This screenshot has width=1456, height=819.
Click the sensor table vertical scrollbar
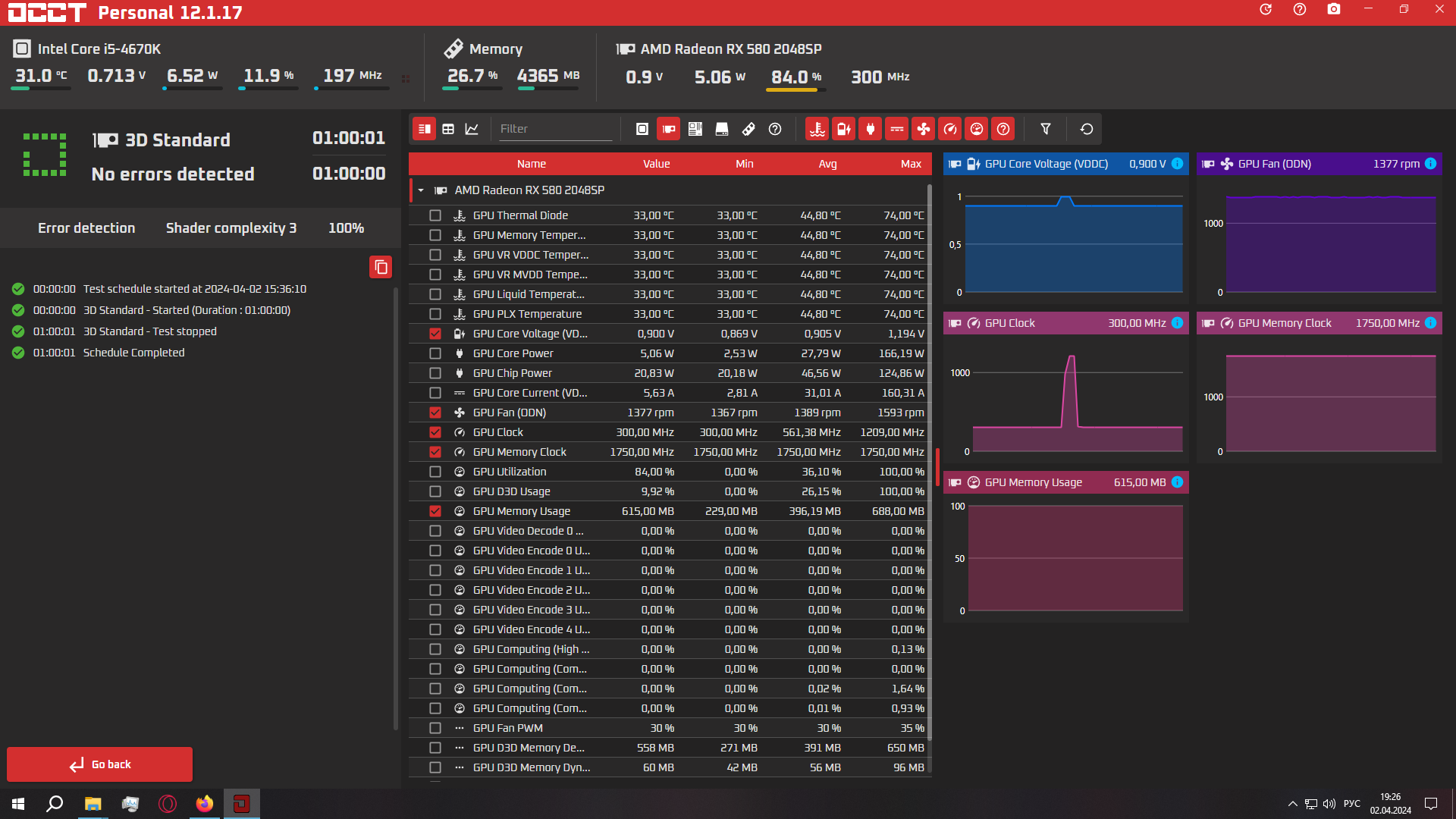click(x=929, y=455)
